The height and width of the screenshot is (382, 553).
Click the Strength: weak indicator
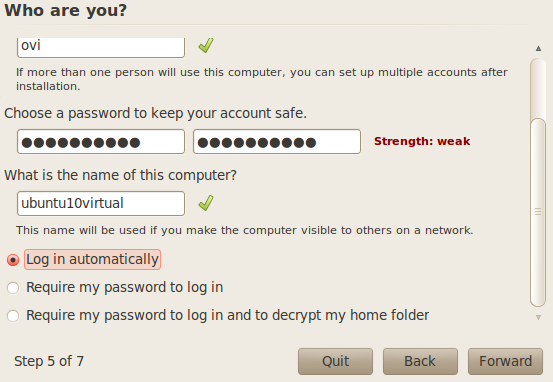(x=422, y=141)
